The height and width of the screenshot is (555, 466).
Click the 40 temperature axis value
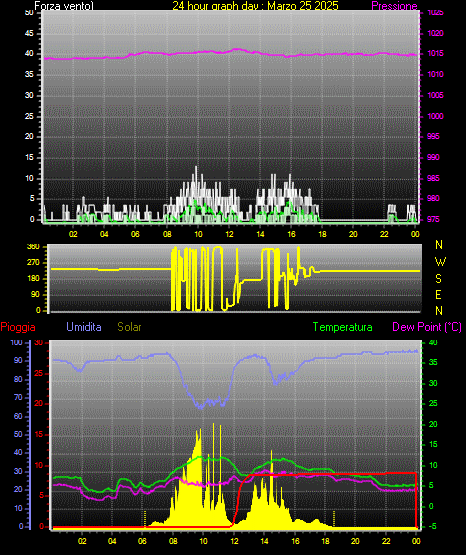(433, 342)
